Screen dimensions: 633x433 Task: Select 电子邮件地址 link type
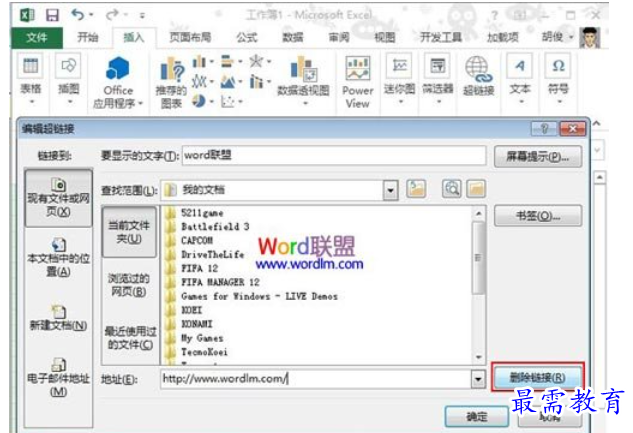[x=59, y=377]
